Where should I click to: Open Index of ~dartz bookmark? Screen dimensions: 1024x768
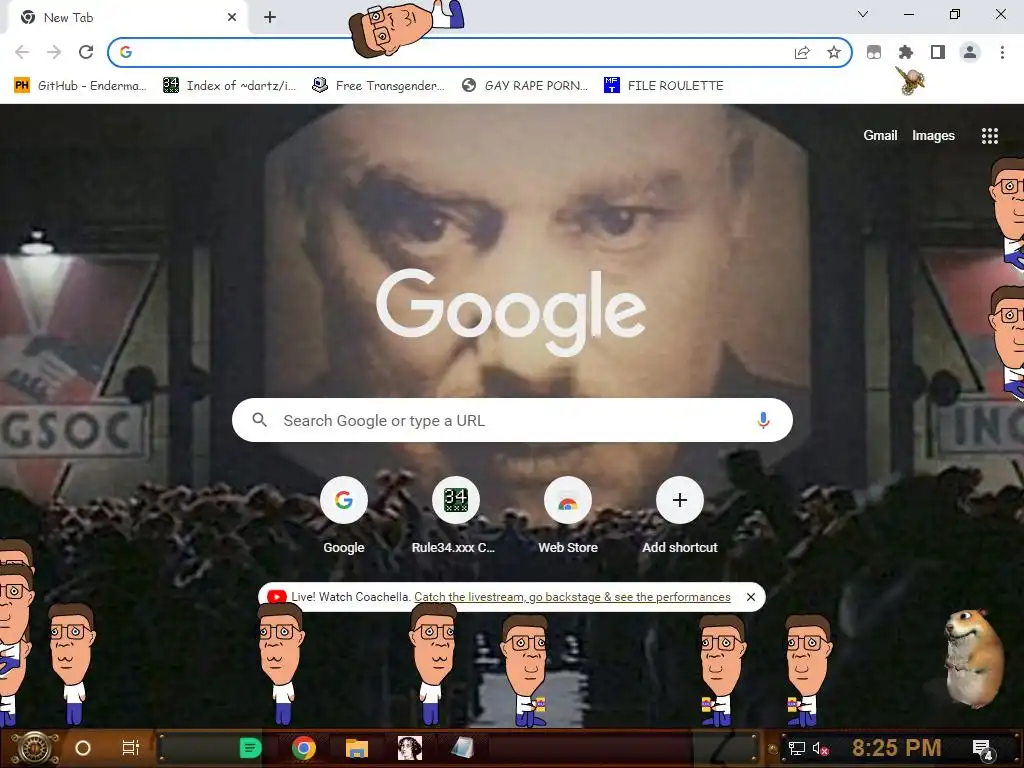(x=229, y=86)
